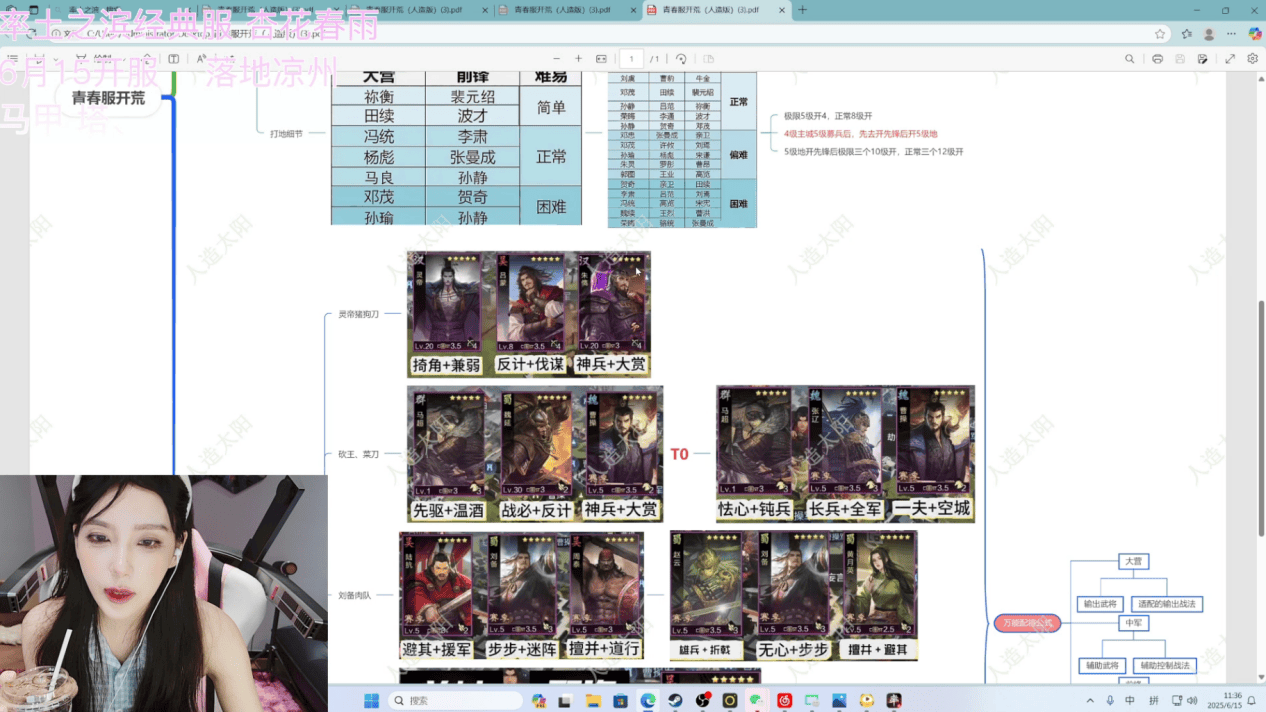This screenshot has height=712, width=1266.
Task: Open a new browser tab with plus button
Action: coord(802,10)
